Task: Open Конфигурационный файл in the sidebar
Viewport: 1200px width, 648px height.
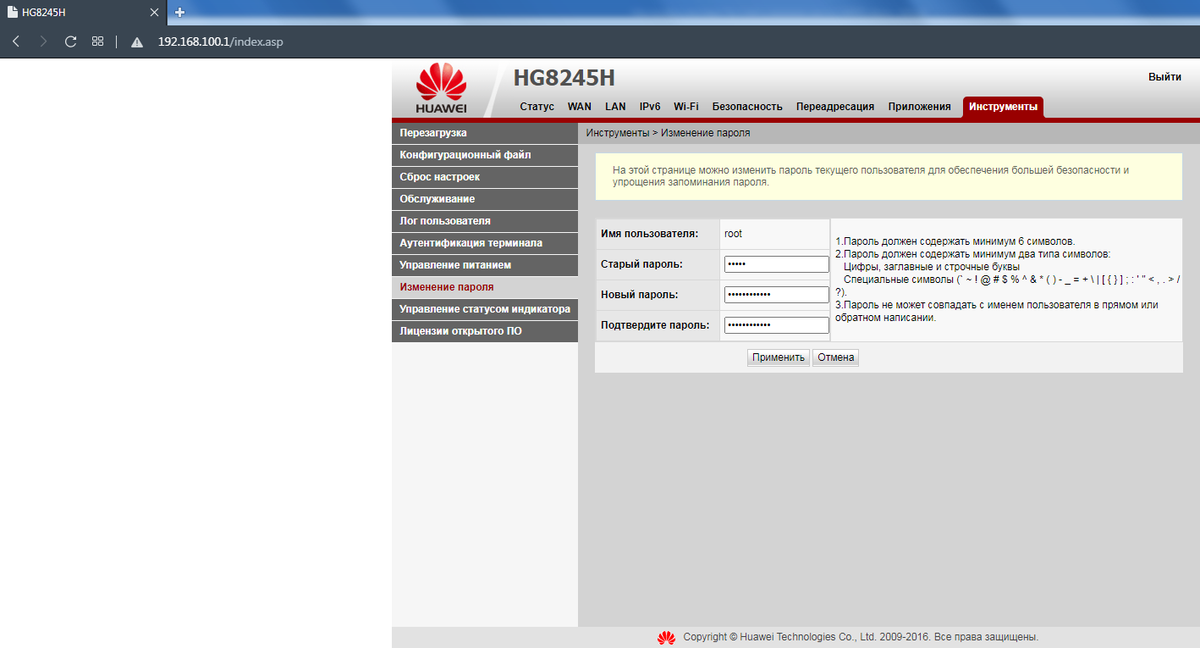Action: coord(485,155)
